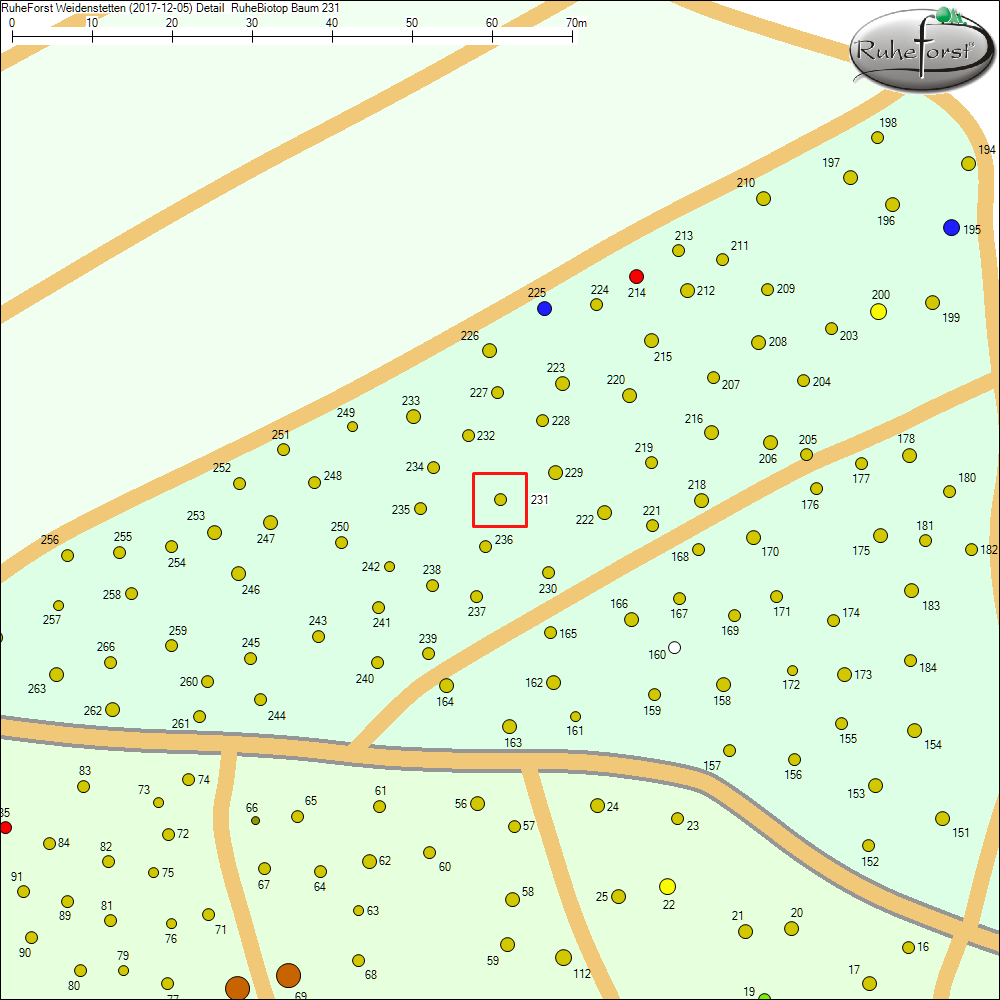Select tree marker 198

click(x=877, y=138)
